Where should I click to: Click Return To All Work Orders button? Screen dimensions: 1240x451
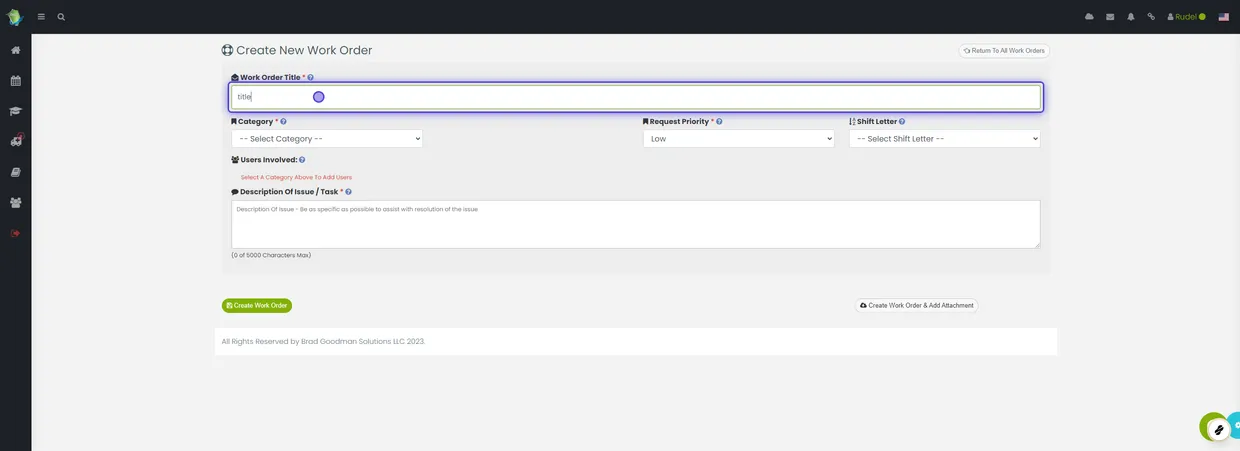(1004, 50)
